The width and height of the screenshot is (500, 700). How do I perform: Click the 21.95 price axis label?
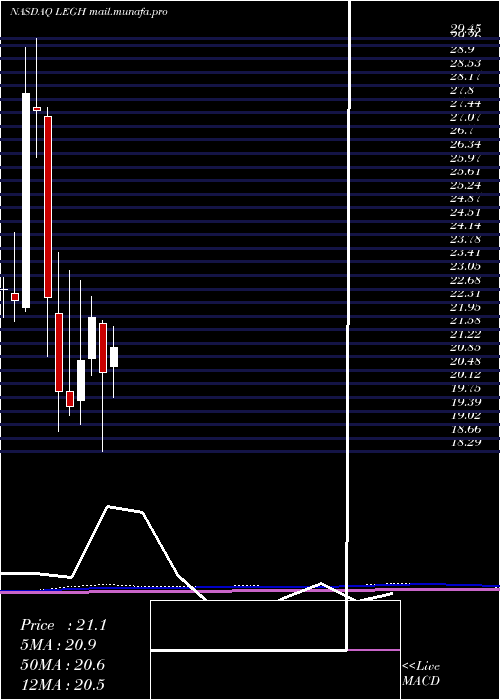465,307
